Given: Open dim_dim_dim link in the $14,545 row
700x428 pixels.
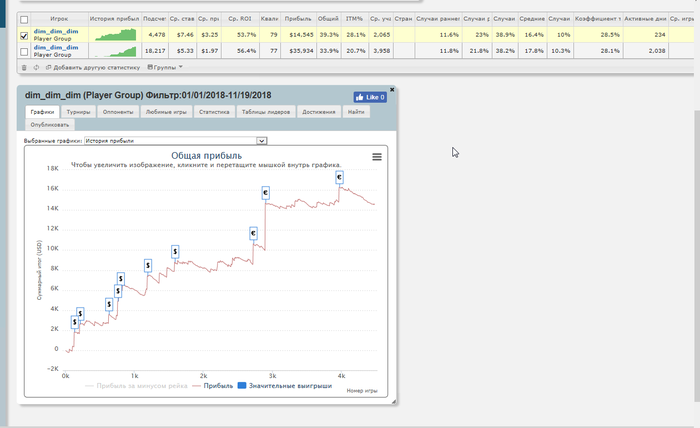Looking at the screenshot, I should pyautogui.click(x=56, y=31).
